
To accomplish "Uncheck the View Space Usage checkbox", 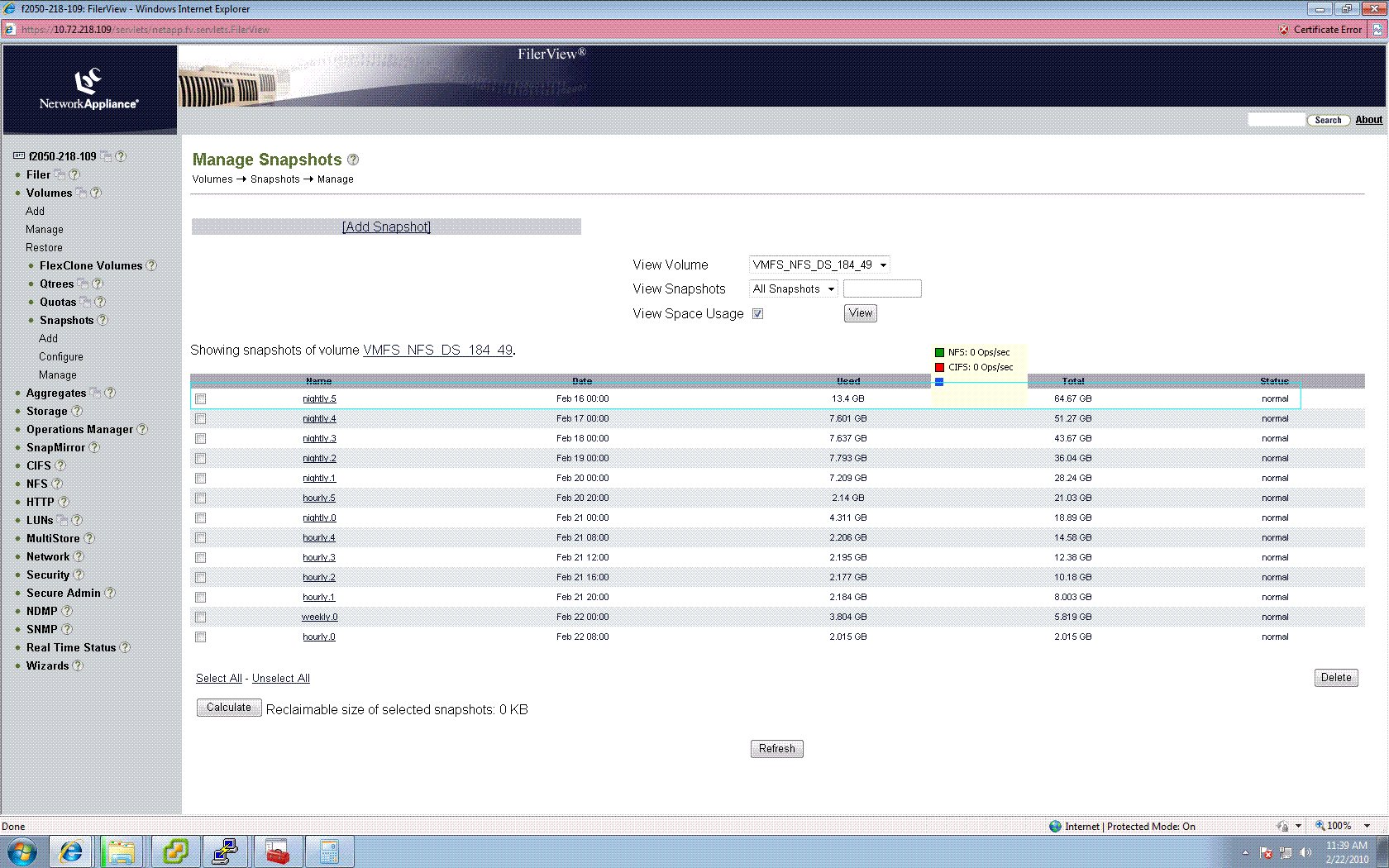I will pos(757,314).
